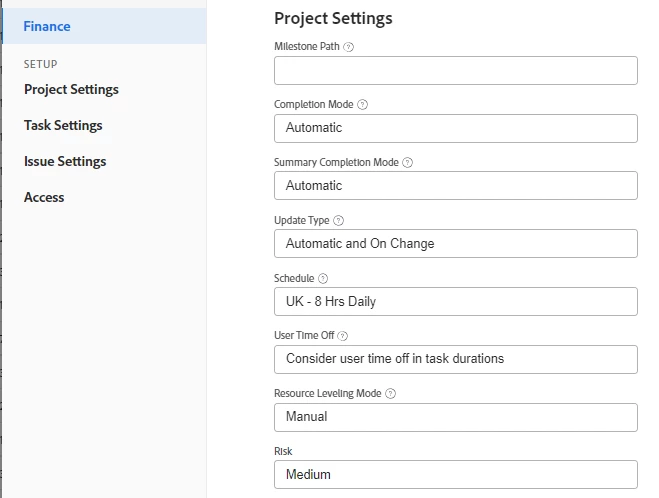Screen dimensions: 659x498
Task: Click help icon next to Milestone Path
Action: pos(349,47)
